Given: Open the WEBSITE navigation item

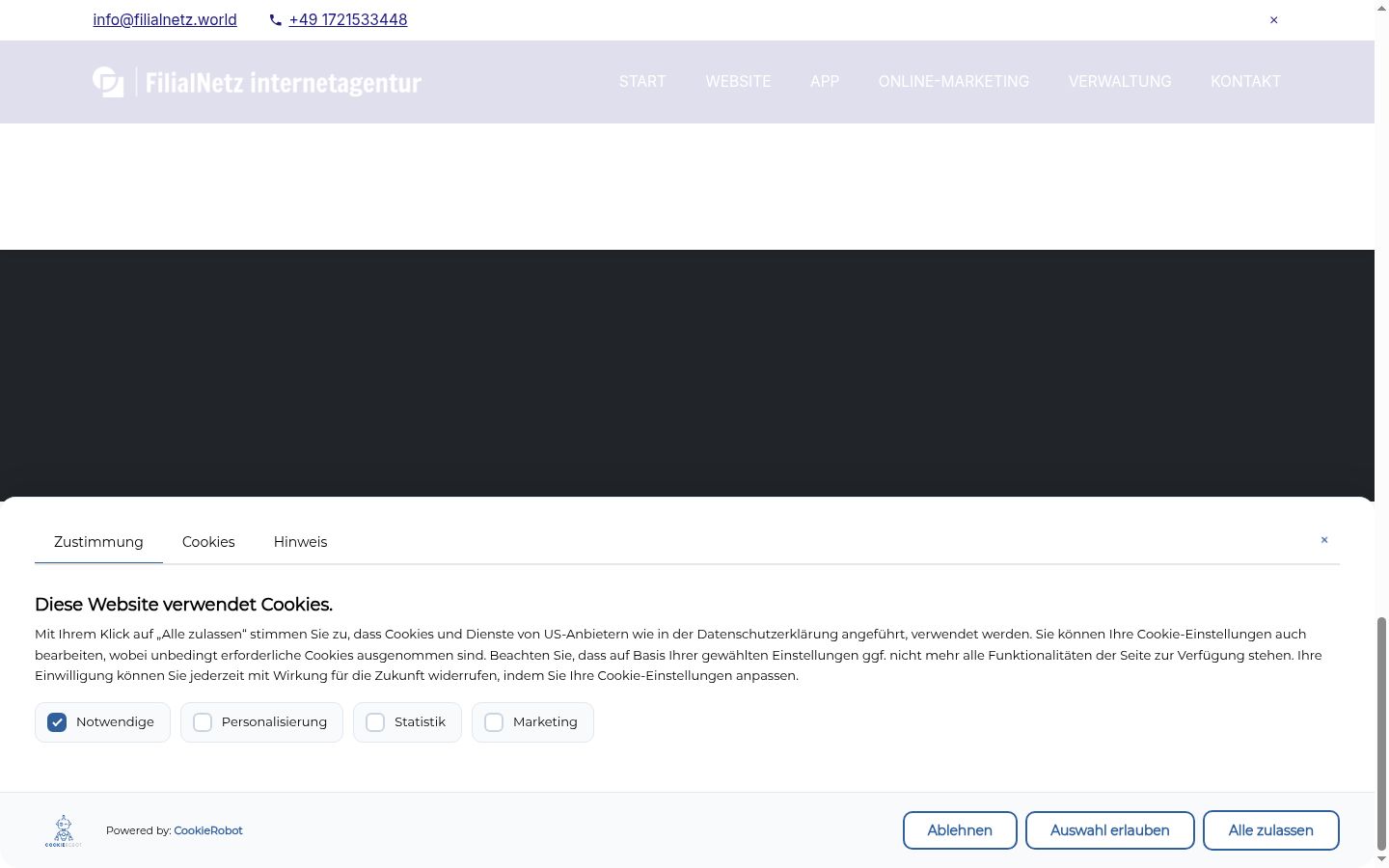Looking at the screenshot, I should pos(738,82).
